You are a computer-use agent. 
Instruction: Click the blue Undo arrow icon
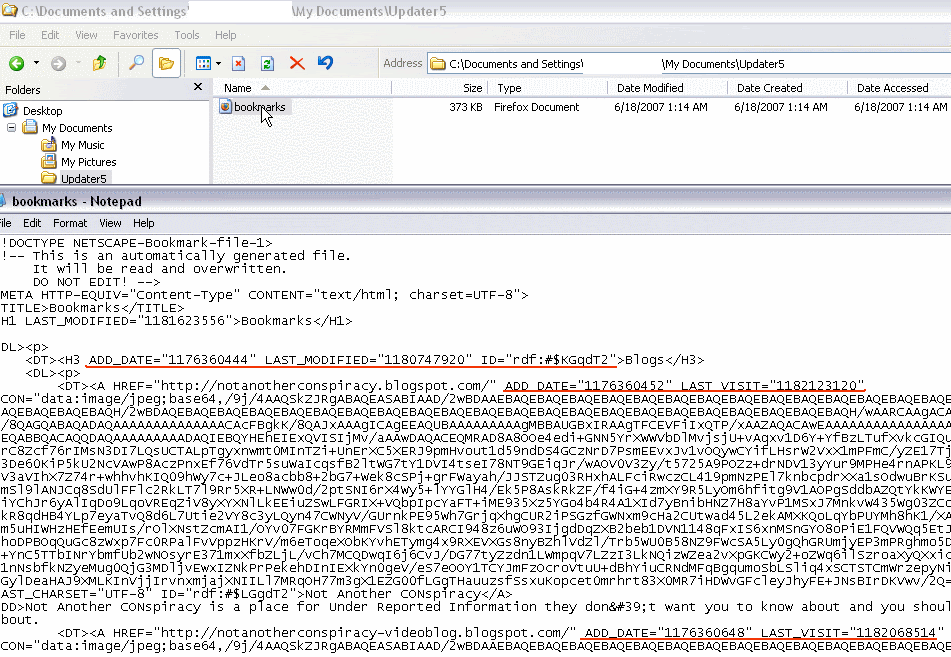[x=326, y=62]
